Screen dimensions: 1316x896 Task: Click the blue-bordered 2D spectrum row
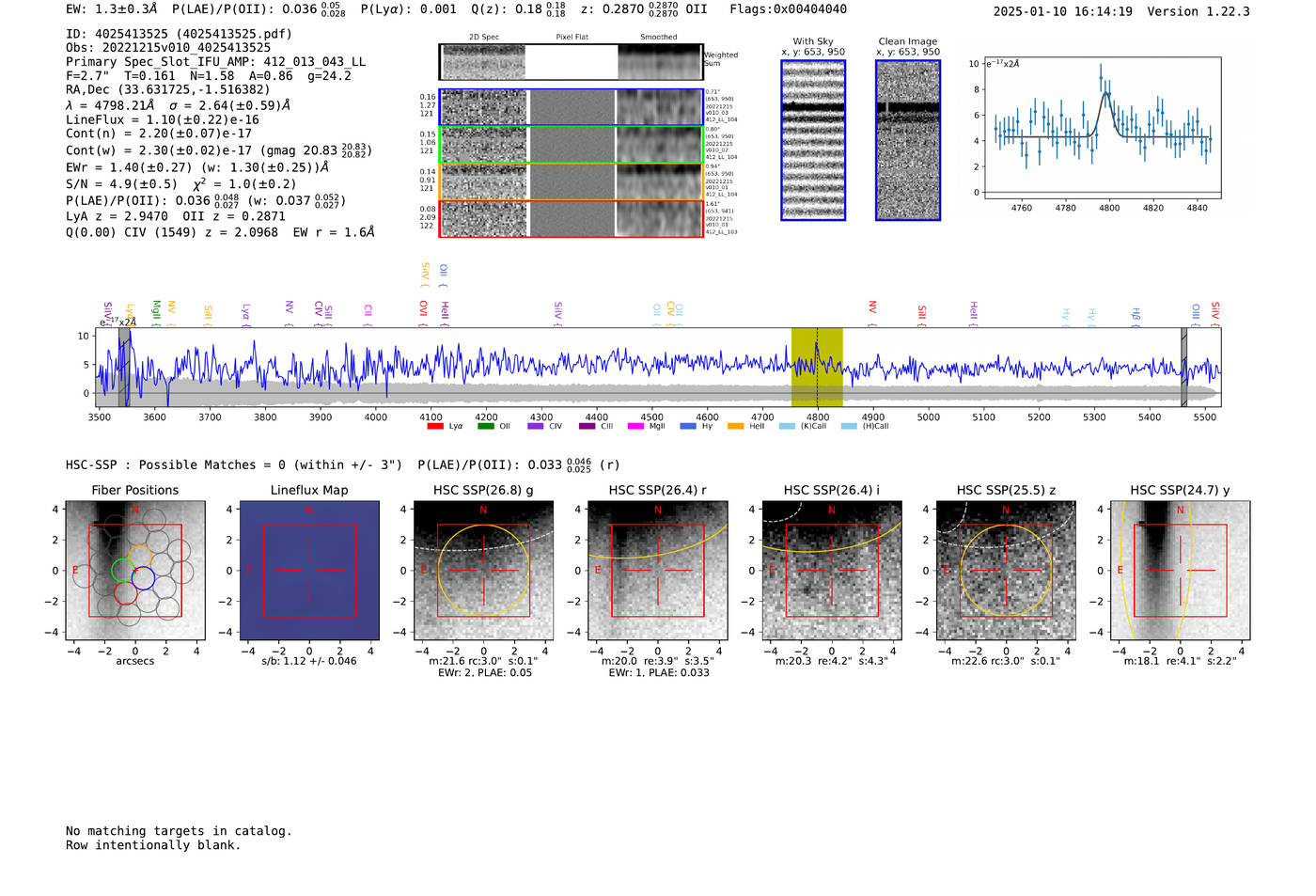point(572,107)
